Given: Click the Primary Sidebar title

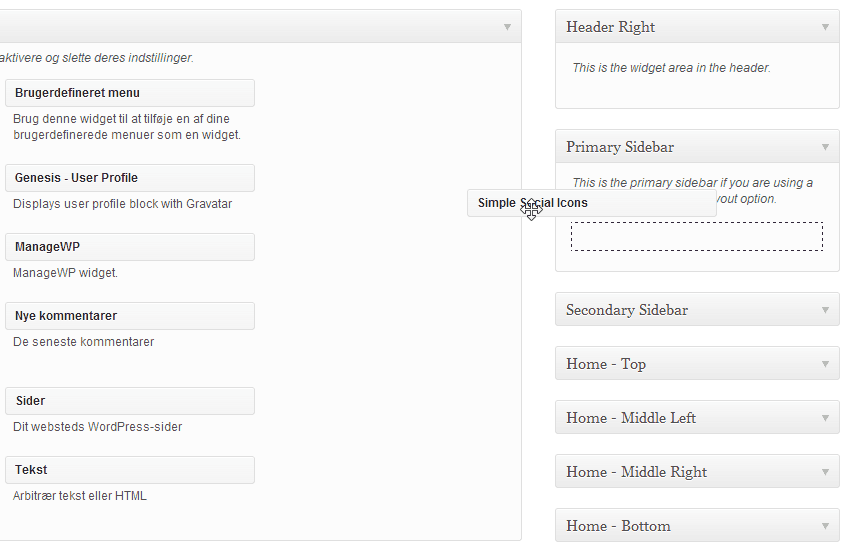Looking at the screenshot, I should 620,147.
